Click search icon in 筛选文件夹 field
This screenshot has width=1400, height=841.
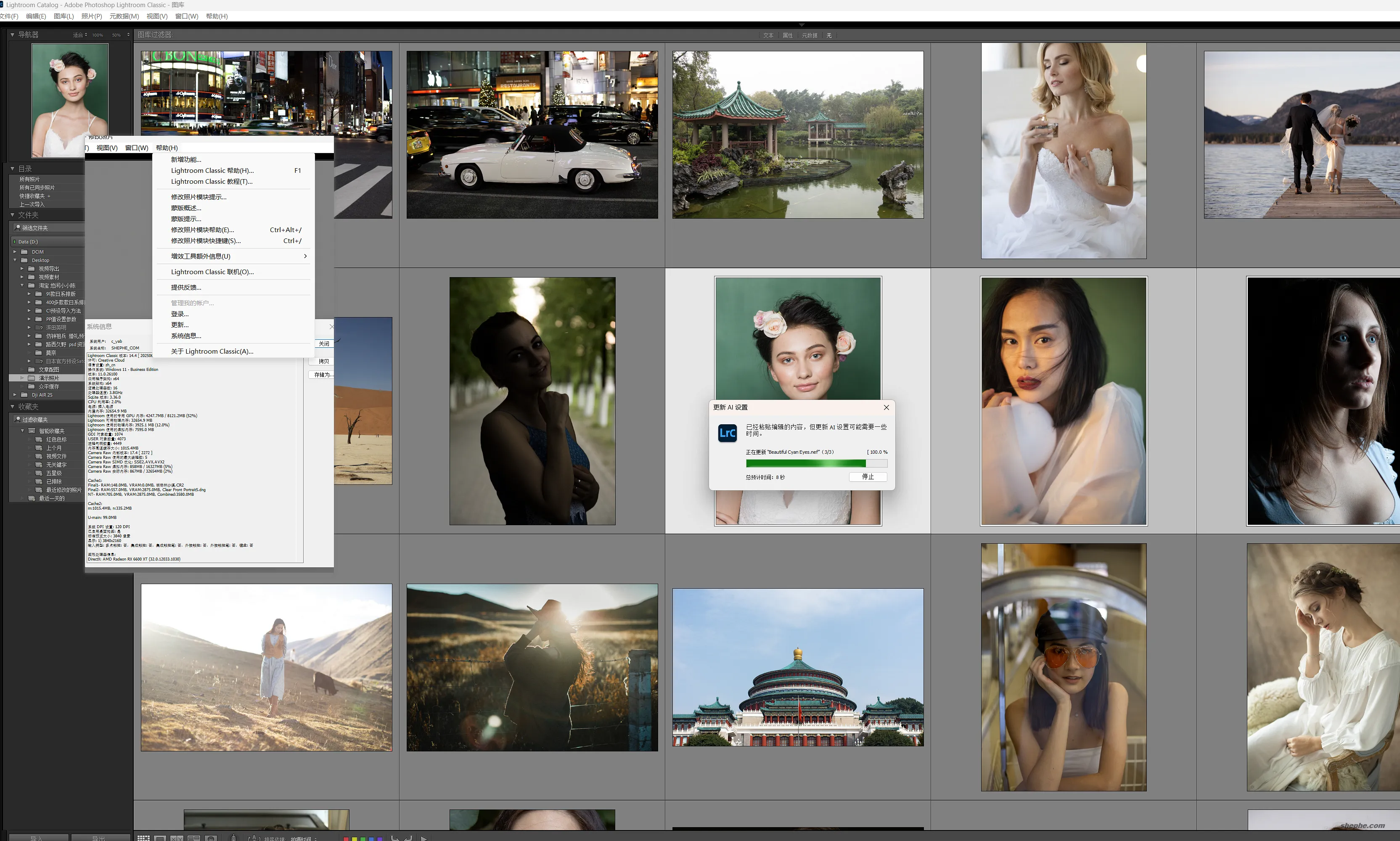click(18, 227)
